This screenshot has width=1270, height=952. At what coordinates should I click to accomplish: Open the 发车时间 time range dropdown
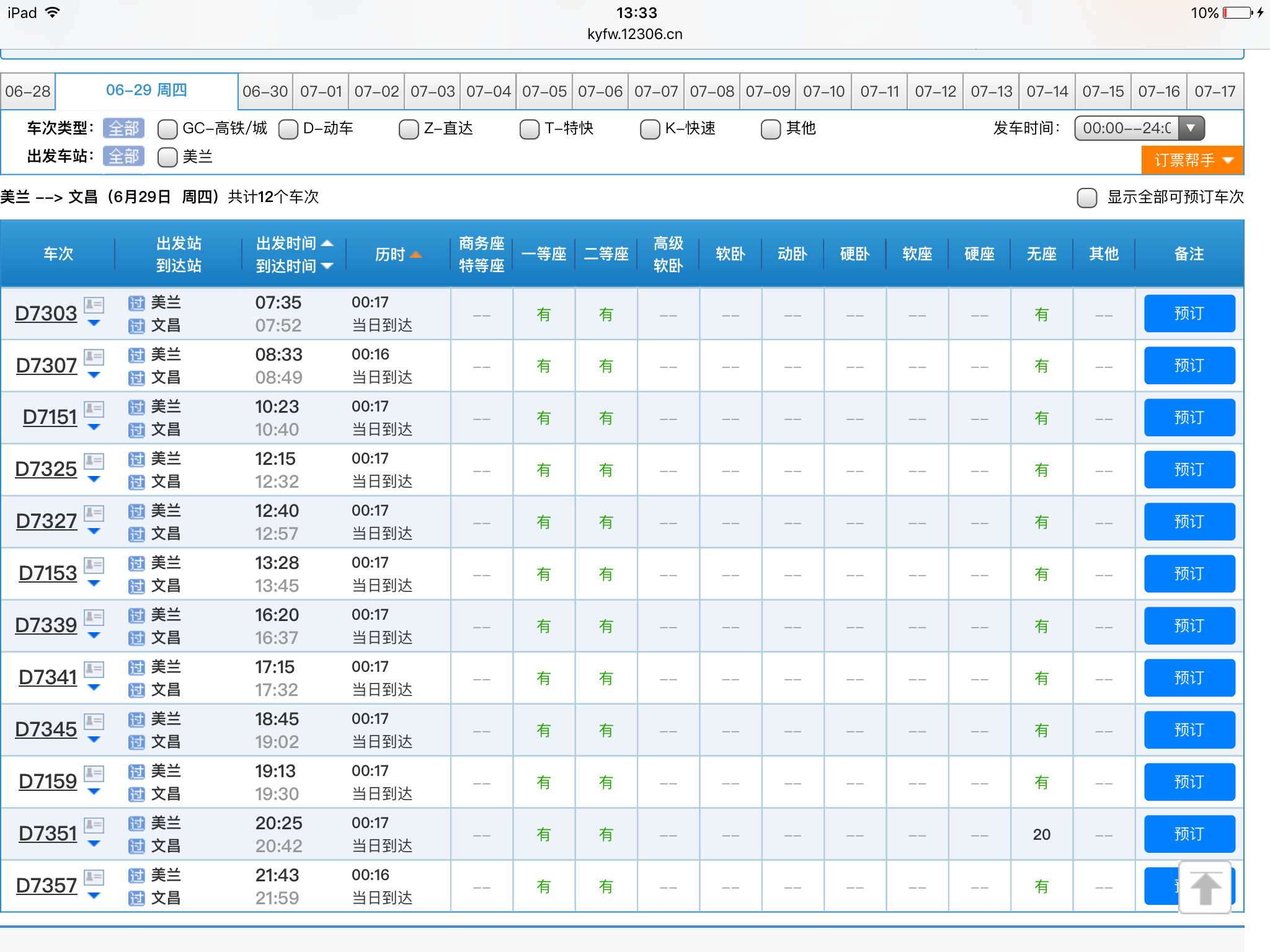tap(1140, 128)
